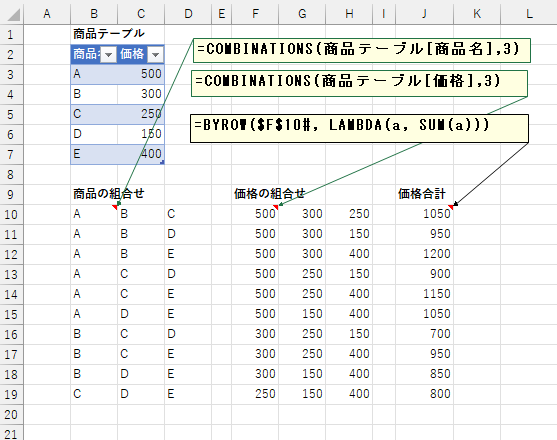This screenshot has width=557, height=440.
Task: Click the 商品テーブル title cell
Action: (94, 34)
